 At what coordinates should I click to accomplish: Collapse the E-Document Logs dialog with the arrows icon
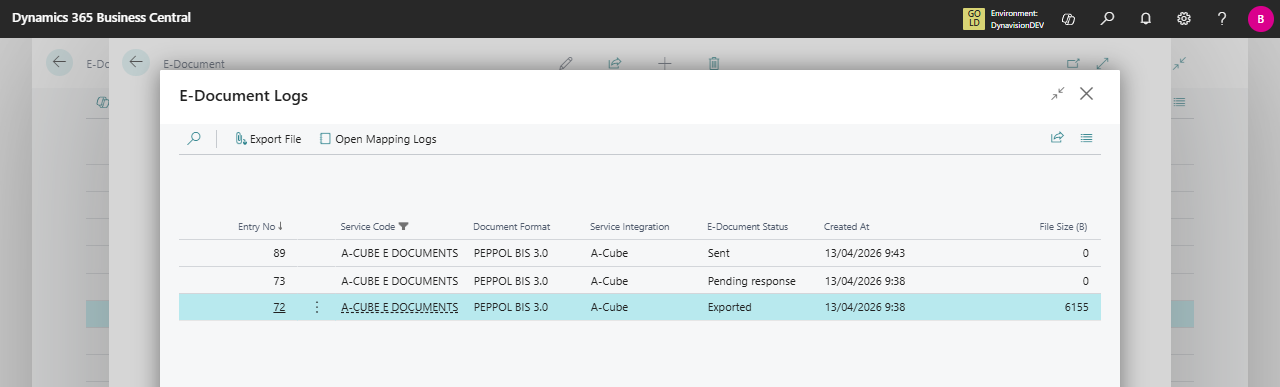(x=1058, y=94)
